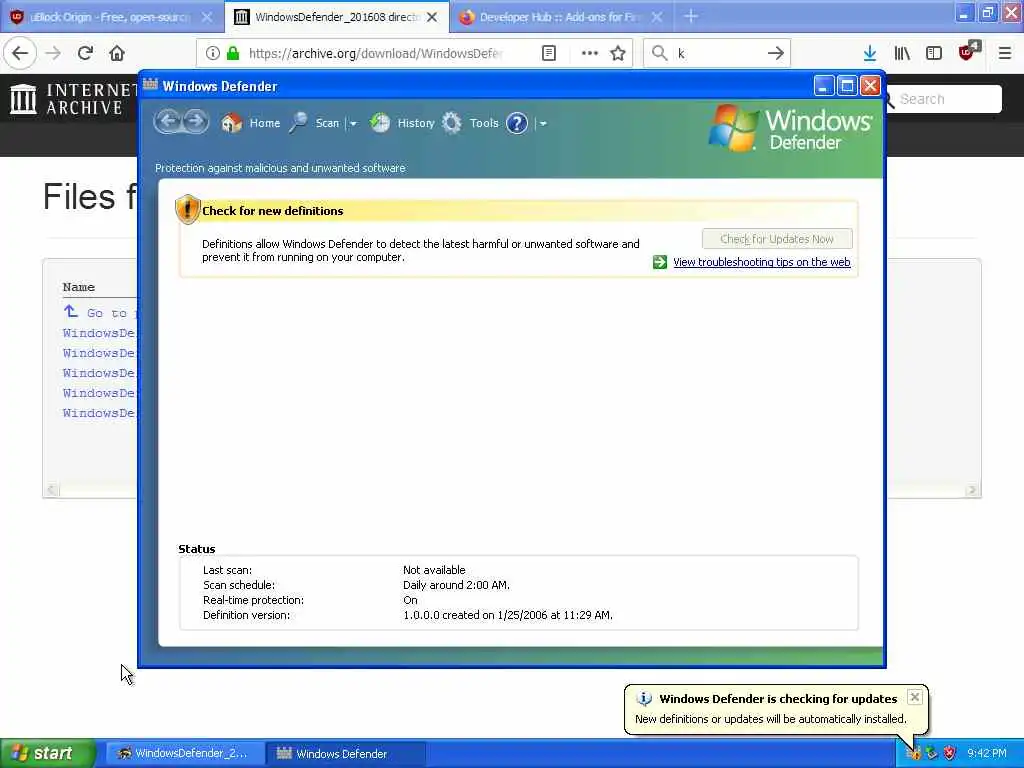1024x768 pixels.
Task: Switch to WindowsDefender_2... Firefox taskbar button
Action: pos(185,753)
